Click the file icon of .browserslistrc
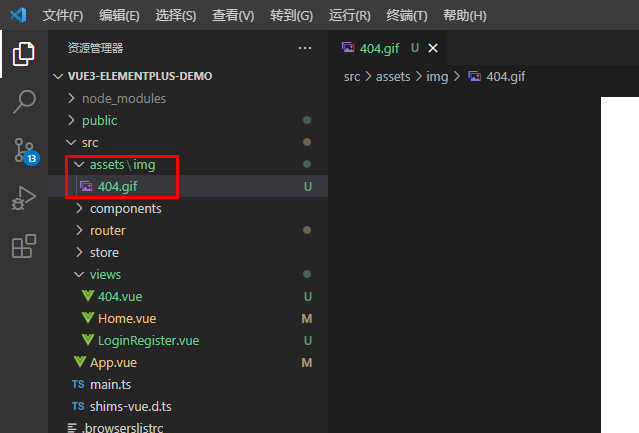The height and width of the screenshot is (433, 639). (72, 428)
